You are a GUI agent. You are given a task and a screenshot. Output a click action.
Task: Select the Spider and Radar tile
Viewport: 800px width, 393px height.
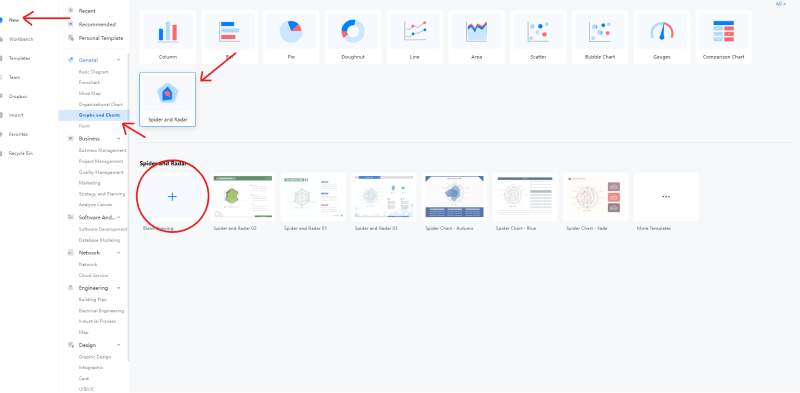167,100
